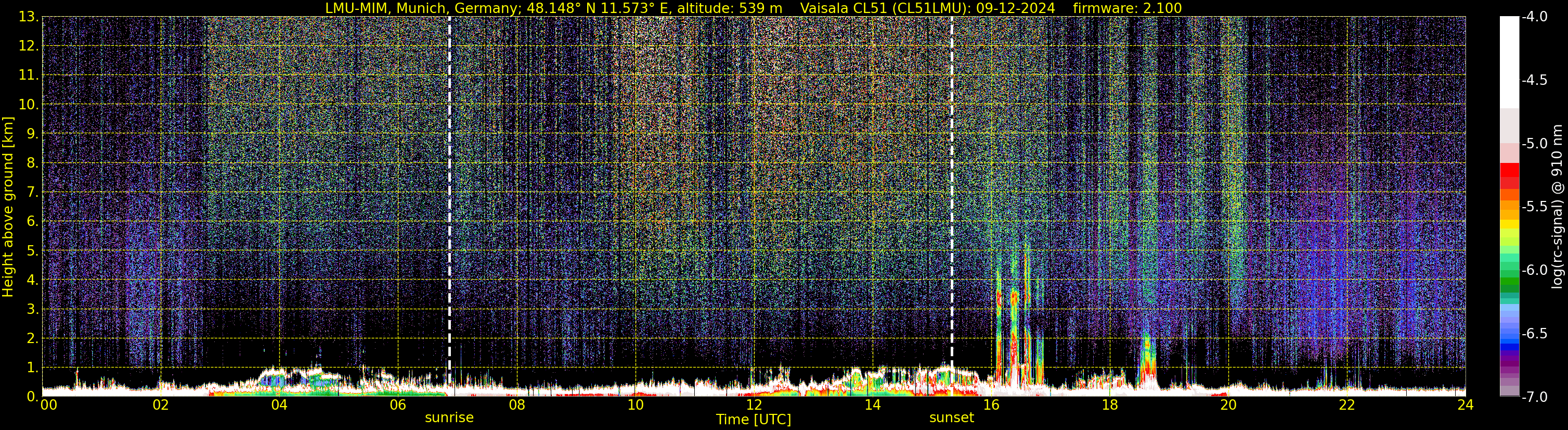Click the height axis tick label "7."
Image resolution: width=1568 pixels, height=430 pixels.
[x=32, y=193]
